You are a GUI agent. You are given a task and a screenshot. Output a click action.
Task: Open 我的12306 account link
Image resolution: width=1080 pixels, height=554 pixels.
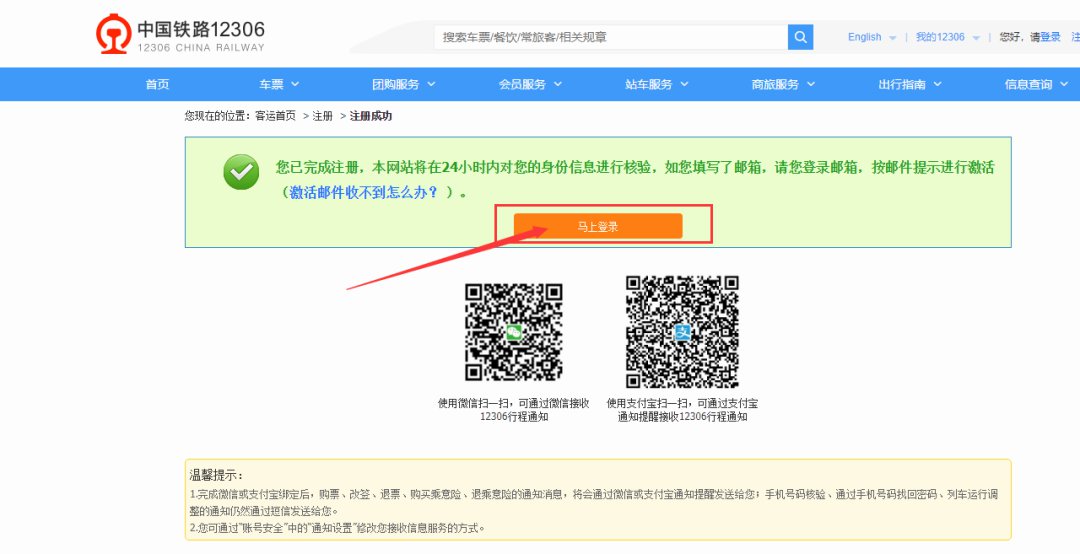coord(939,37)
